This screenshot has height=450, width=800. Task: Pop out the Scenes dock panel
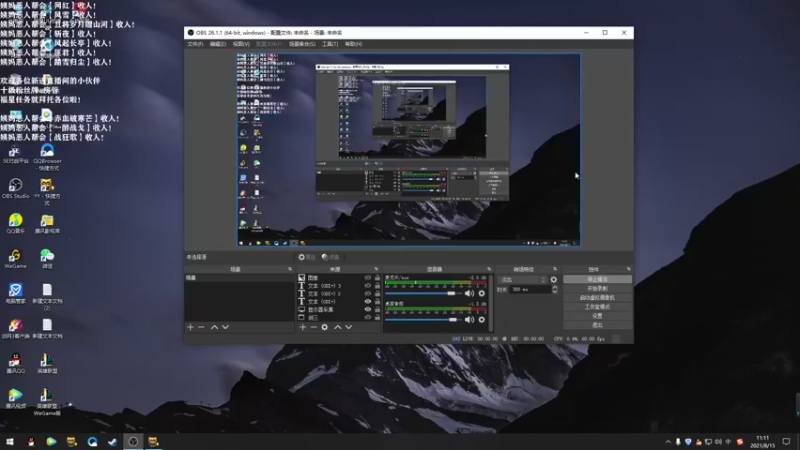click(x=290, y=269)
